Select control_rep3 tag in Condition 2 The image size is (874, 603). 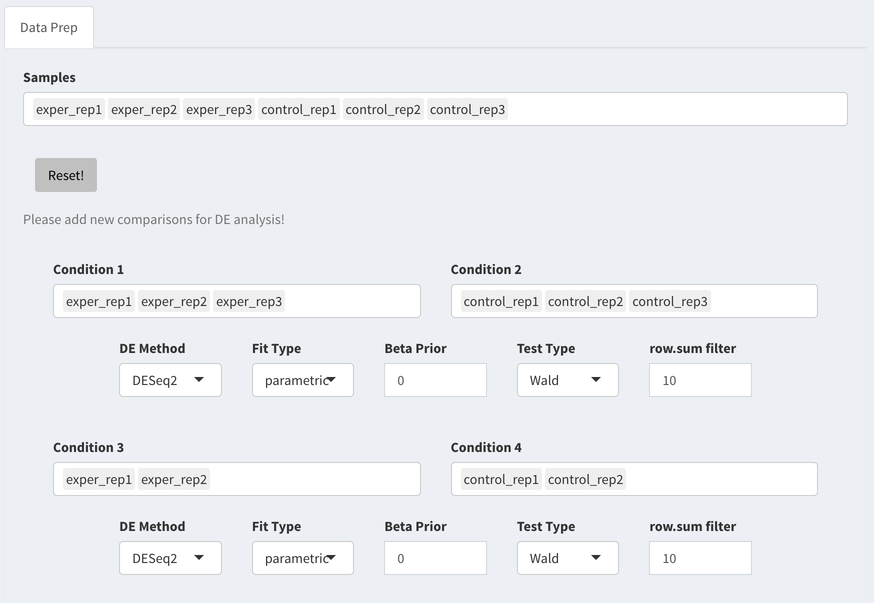pyautogui.click(x=669, y=302)
